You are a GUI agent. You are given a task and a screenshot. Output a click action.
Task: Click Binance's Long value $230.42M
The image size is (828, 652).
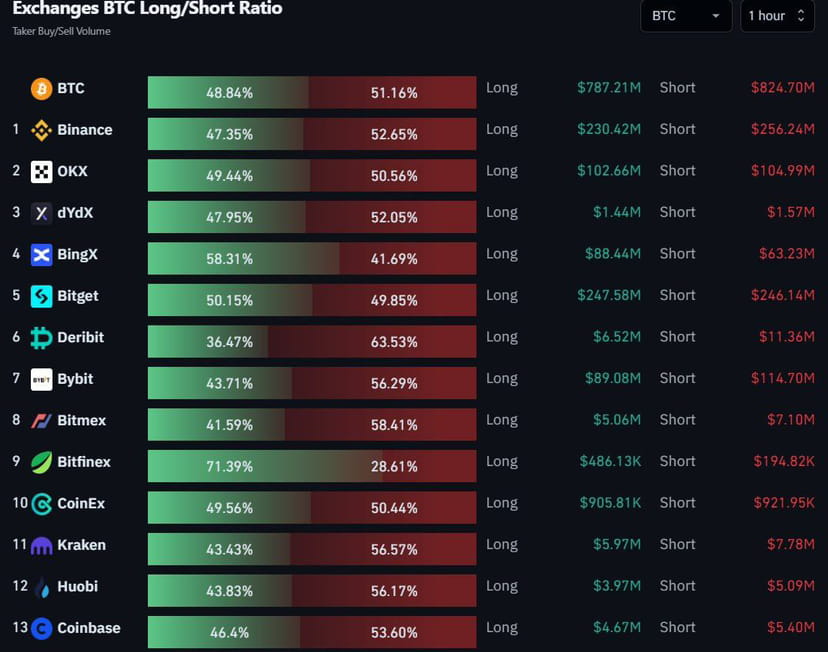click(611, 129)
